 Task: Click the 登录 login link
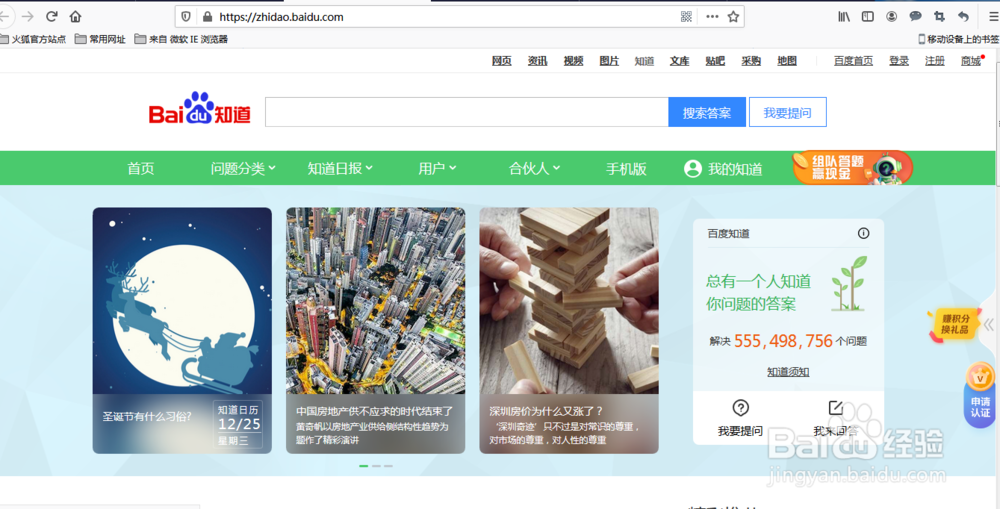(899, 61)
